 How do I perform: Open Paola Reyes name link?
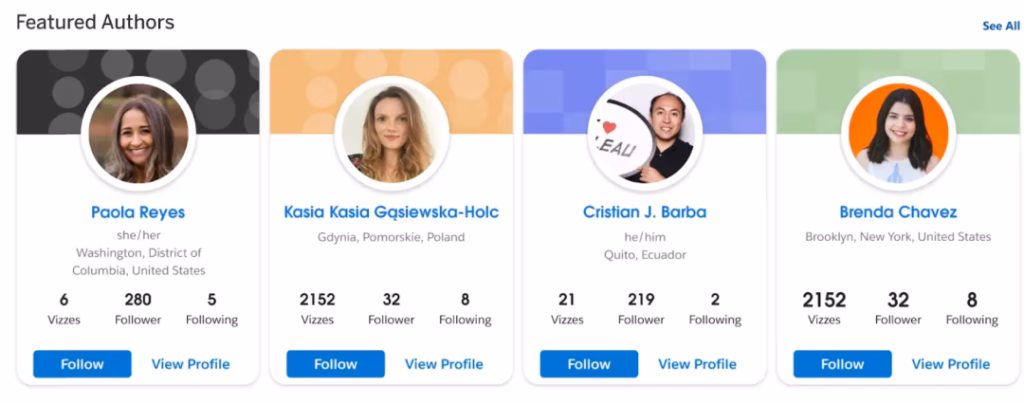[138, 212]
